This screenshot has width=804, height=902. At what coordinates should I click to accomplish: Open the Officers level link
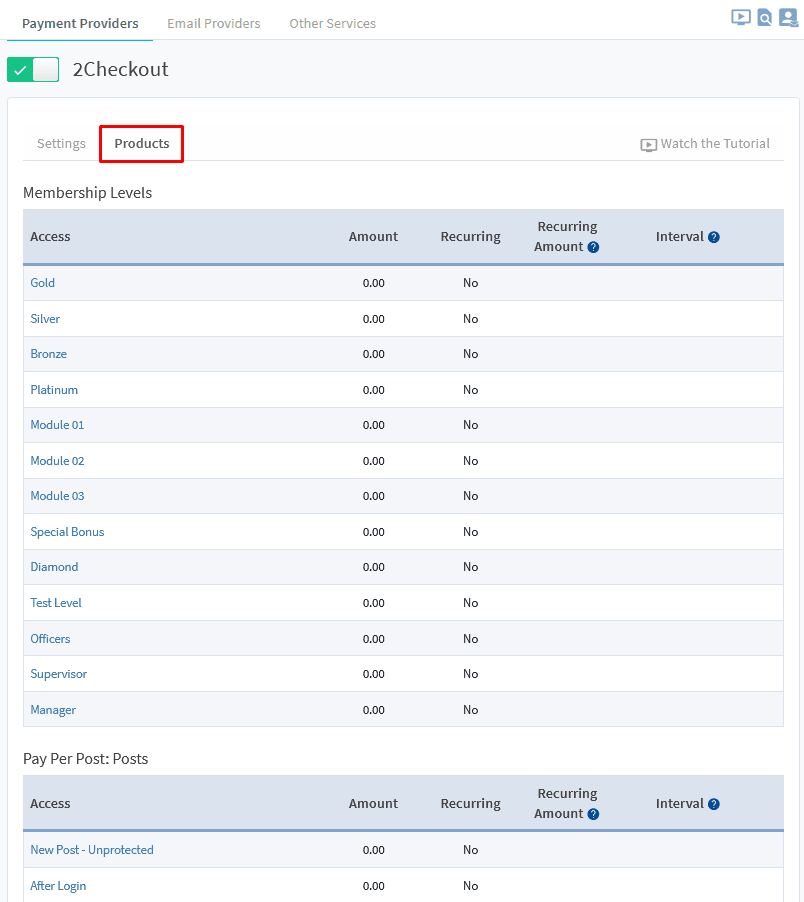pyautogui.click(x=50, y=639)
